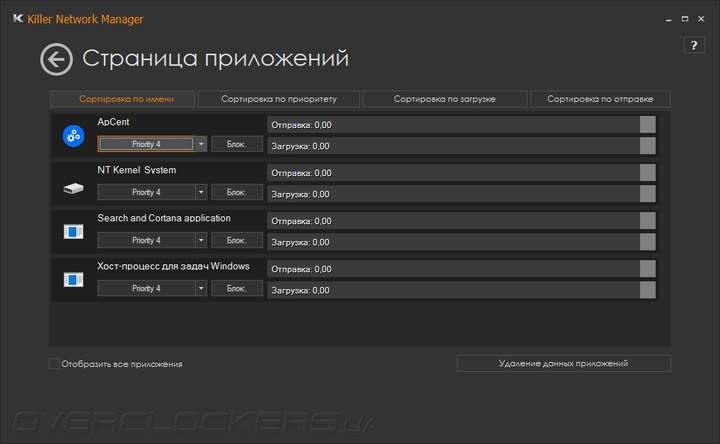Block NT Kernel System with 'Блок.' button
The width and height of the screenshot is (720, 444).
pos(237,192)
